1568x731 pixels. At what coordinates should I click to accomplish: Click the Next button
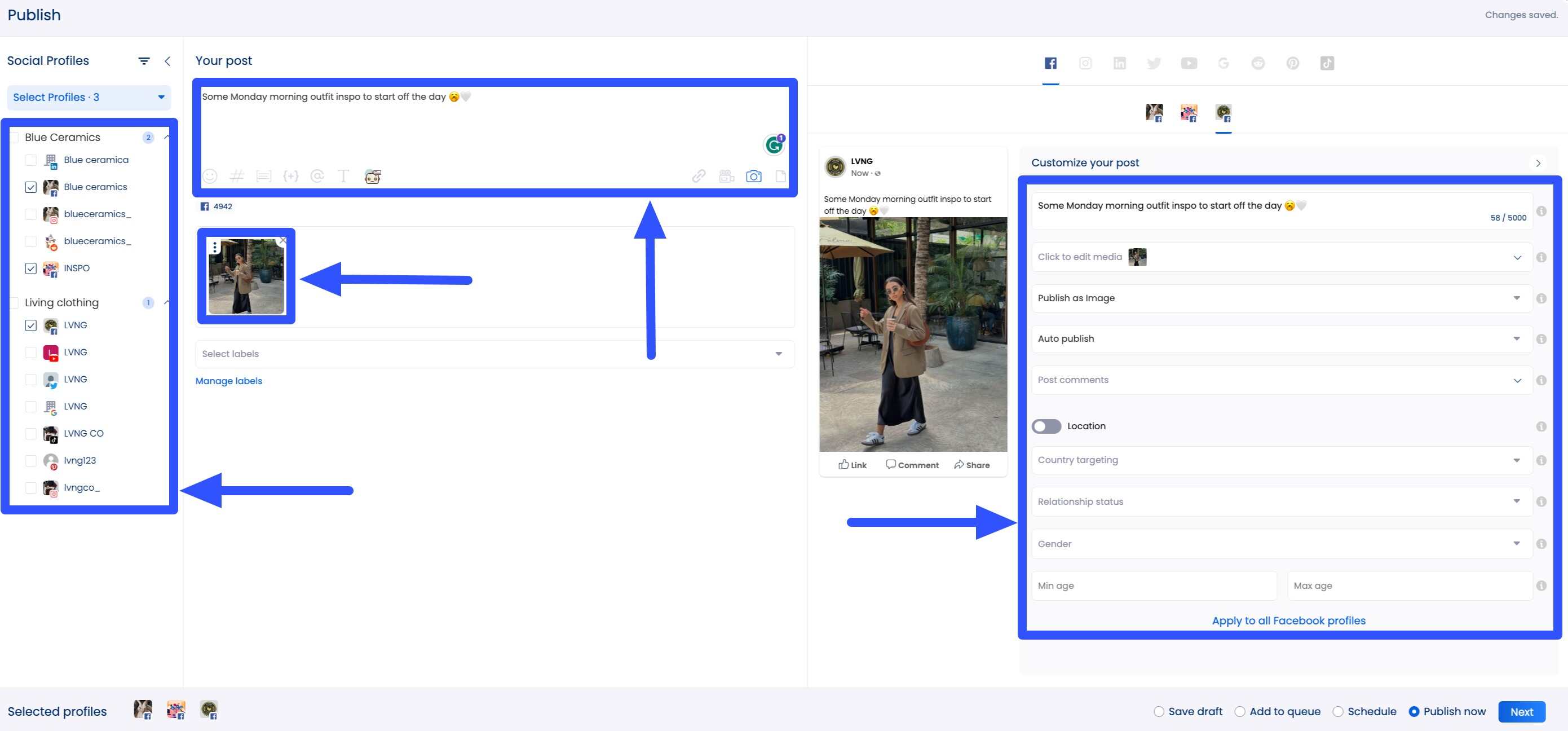tap(1521, 711)
